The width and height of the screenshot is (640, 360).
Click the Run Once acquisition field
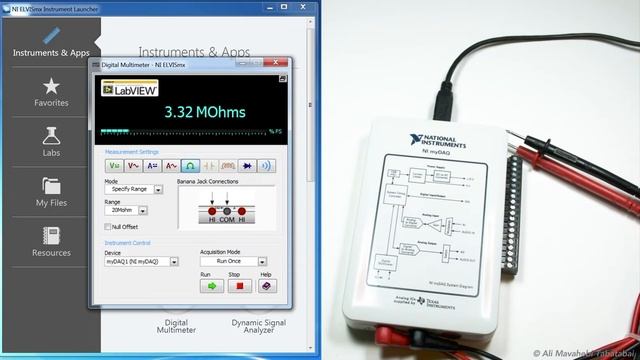click(x=229, y=261)
